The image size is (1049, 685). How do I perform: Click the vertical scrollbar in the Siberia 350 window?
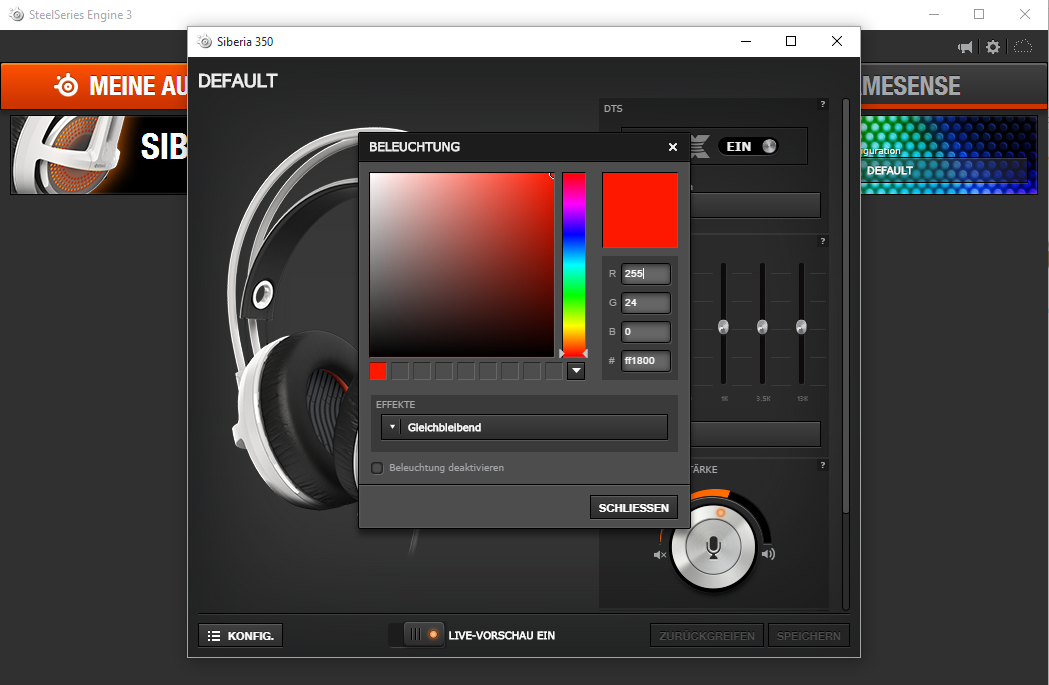tap(846, 306)
